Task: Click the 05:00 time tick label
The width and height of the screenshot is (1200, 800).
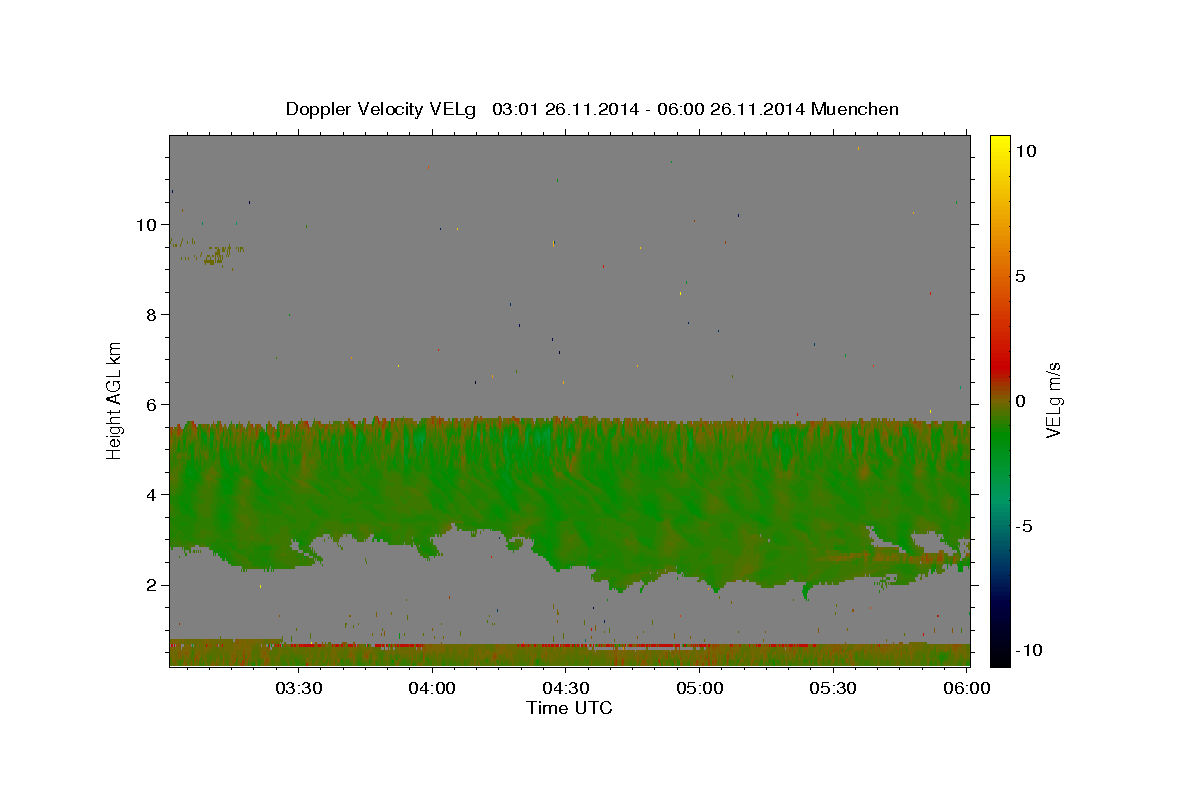Action: (699, 688)
